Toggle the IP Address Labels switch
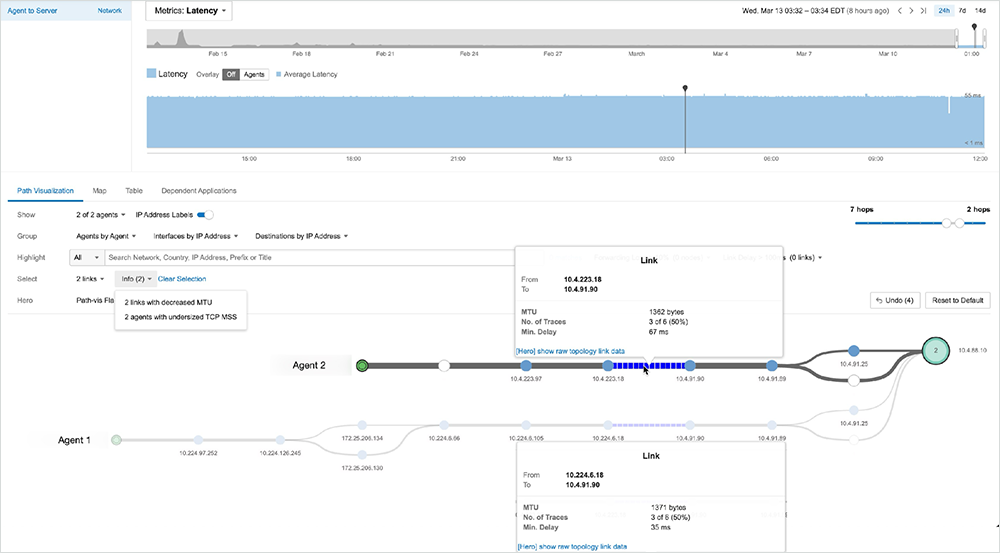 [x=206, y=215]
